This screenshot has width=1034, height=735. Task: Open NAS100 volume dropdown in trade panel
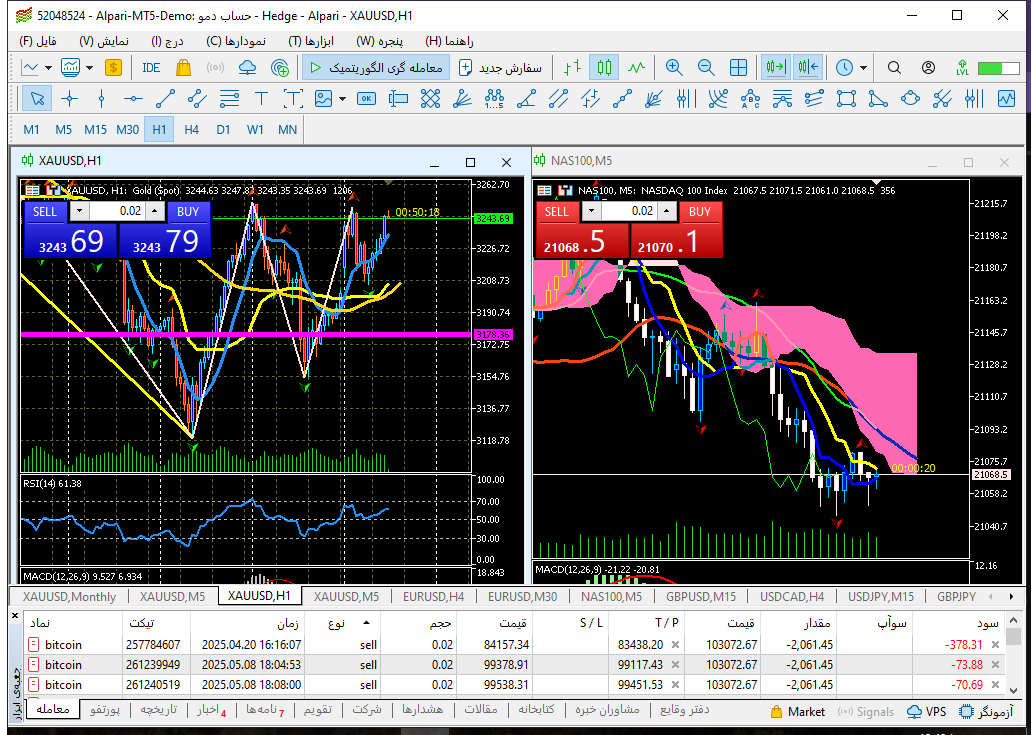[592, 211]
